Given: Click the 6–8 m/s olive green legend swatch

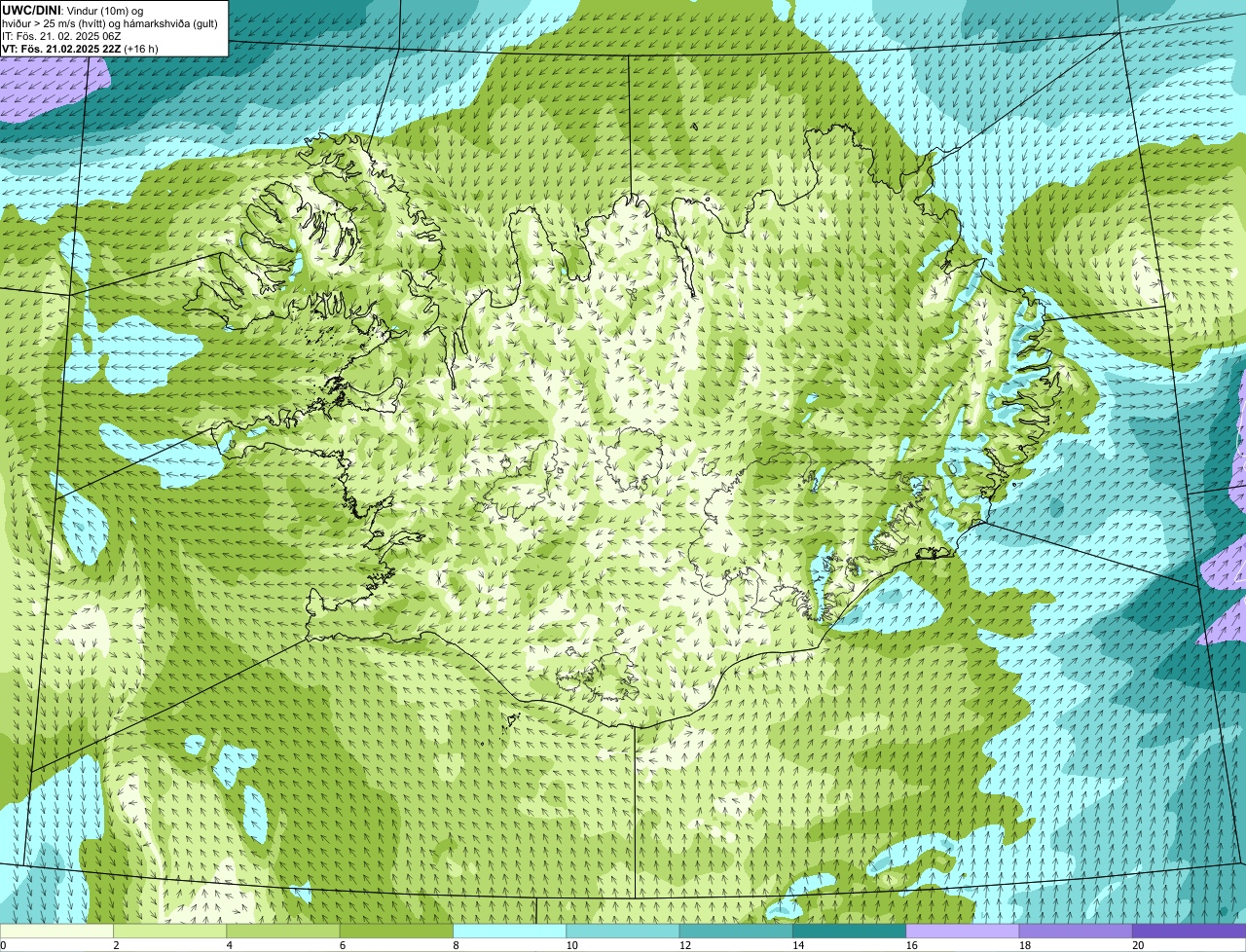Looking at the screenshot, I should click(396, 931).
